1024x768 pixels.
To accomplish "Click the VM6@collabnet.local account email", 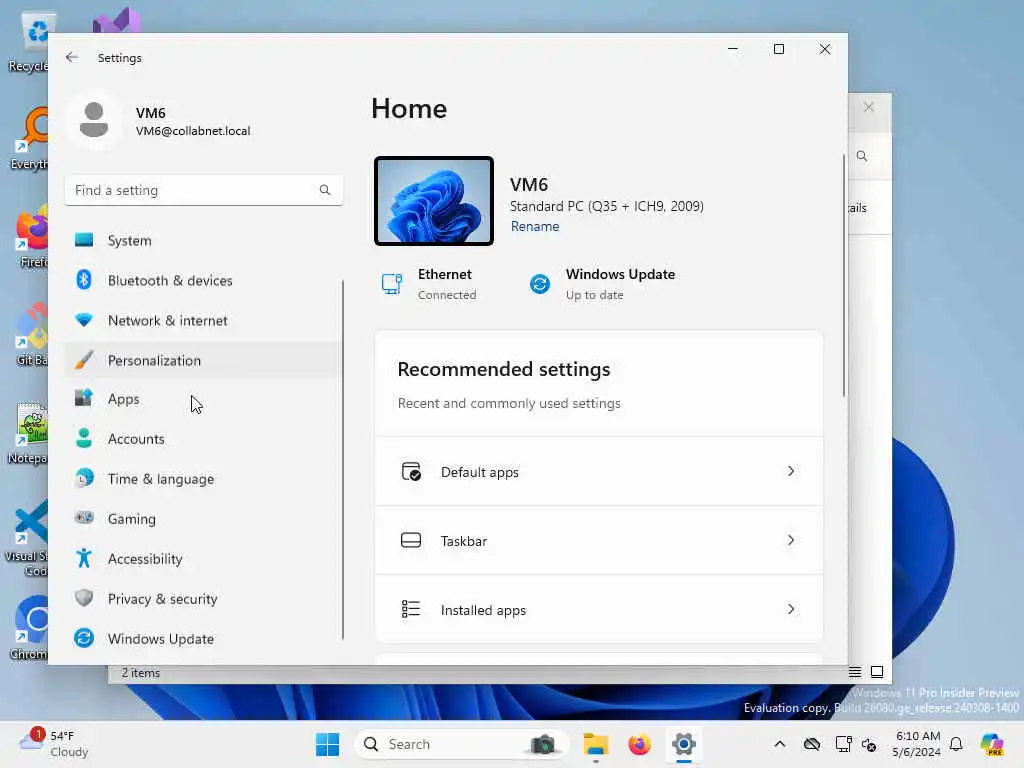I will point(193,131).
